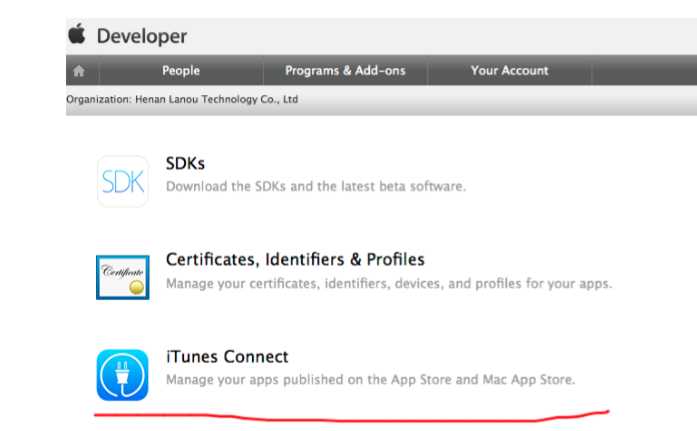Open the iTunes Connect heading link
697x431 pixels.
click(227, 357)
